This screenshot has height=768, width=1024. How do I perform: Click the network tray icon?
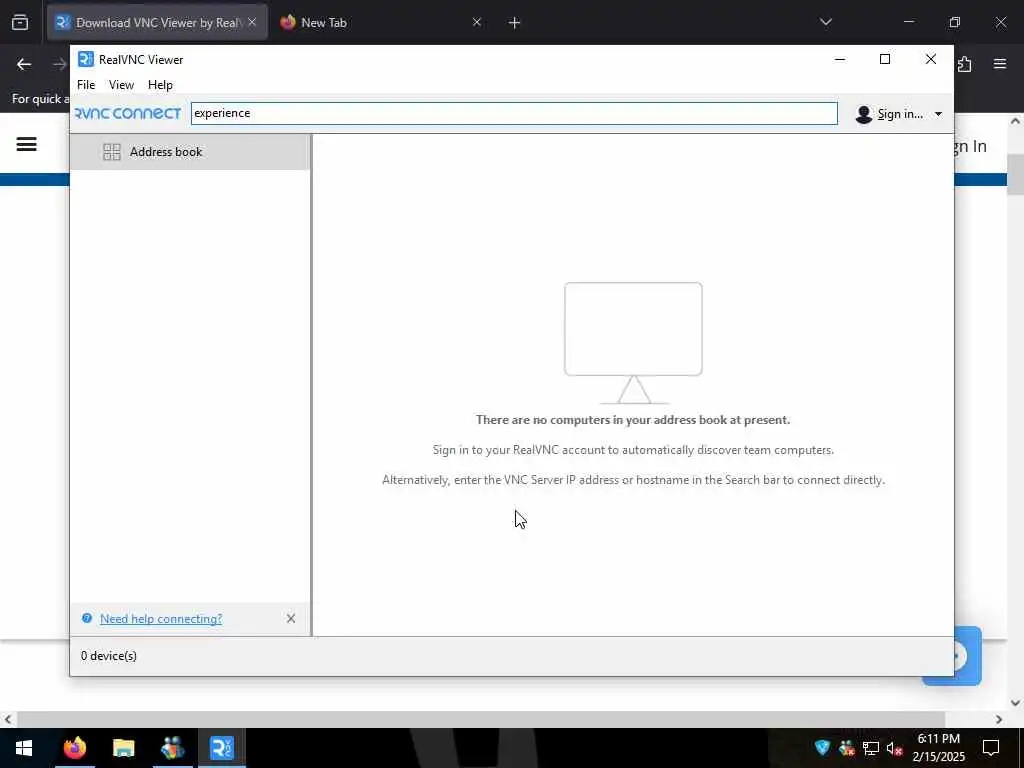pyautogui.click(x=871, y=748)
